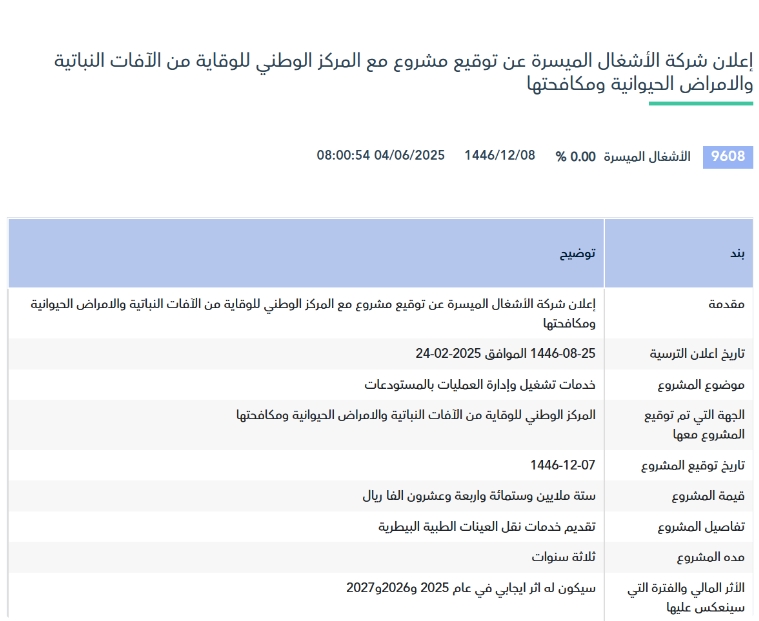Viewport: 759px width, 621px height.
Task: Select the مقدمة row label
Action: point(722,304)
